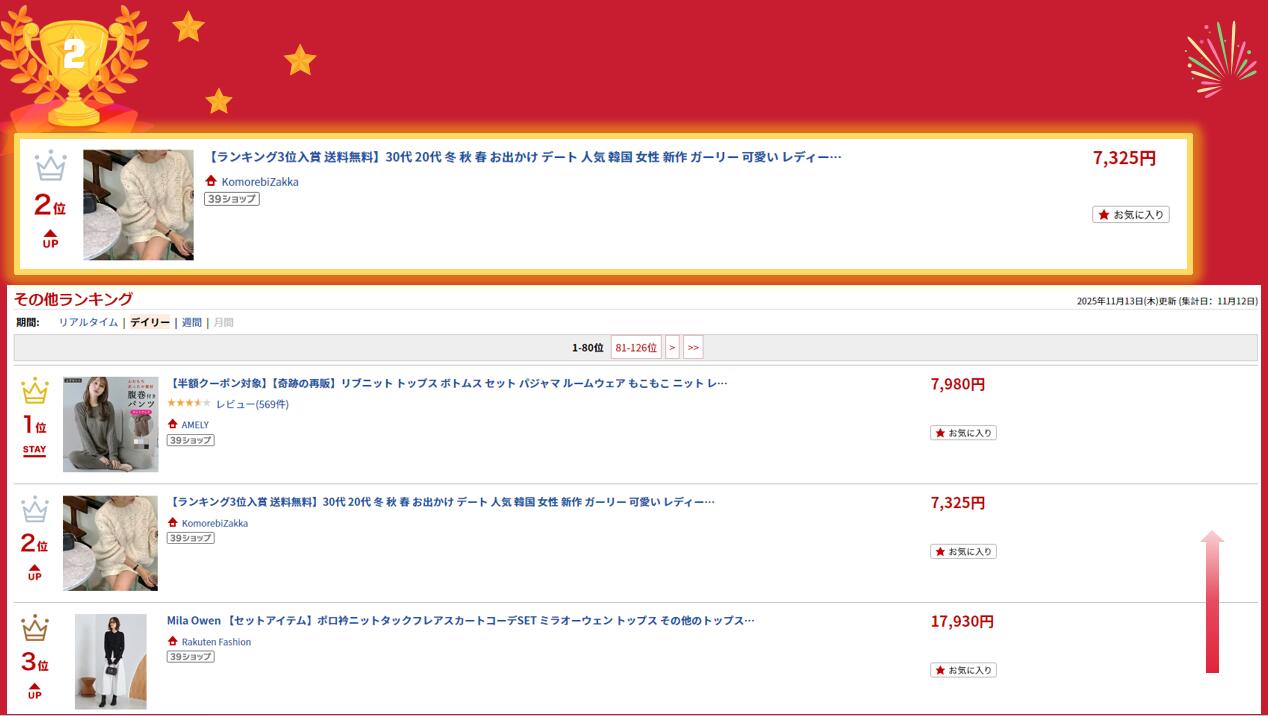Go to next page with > arrow
This screenshot has width=1268, height=716.
(x=672, y=347)
